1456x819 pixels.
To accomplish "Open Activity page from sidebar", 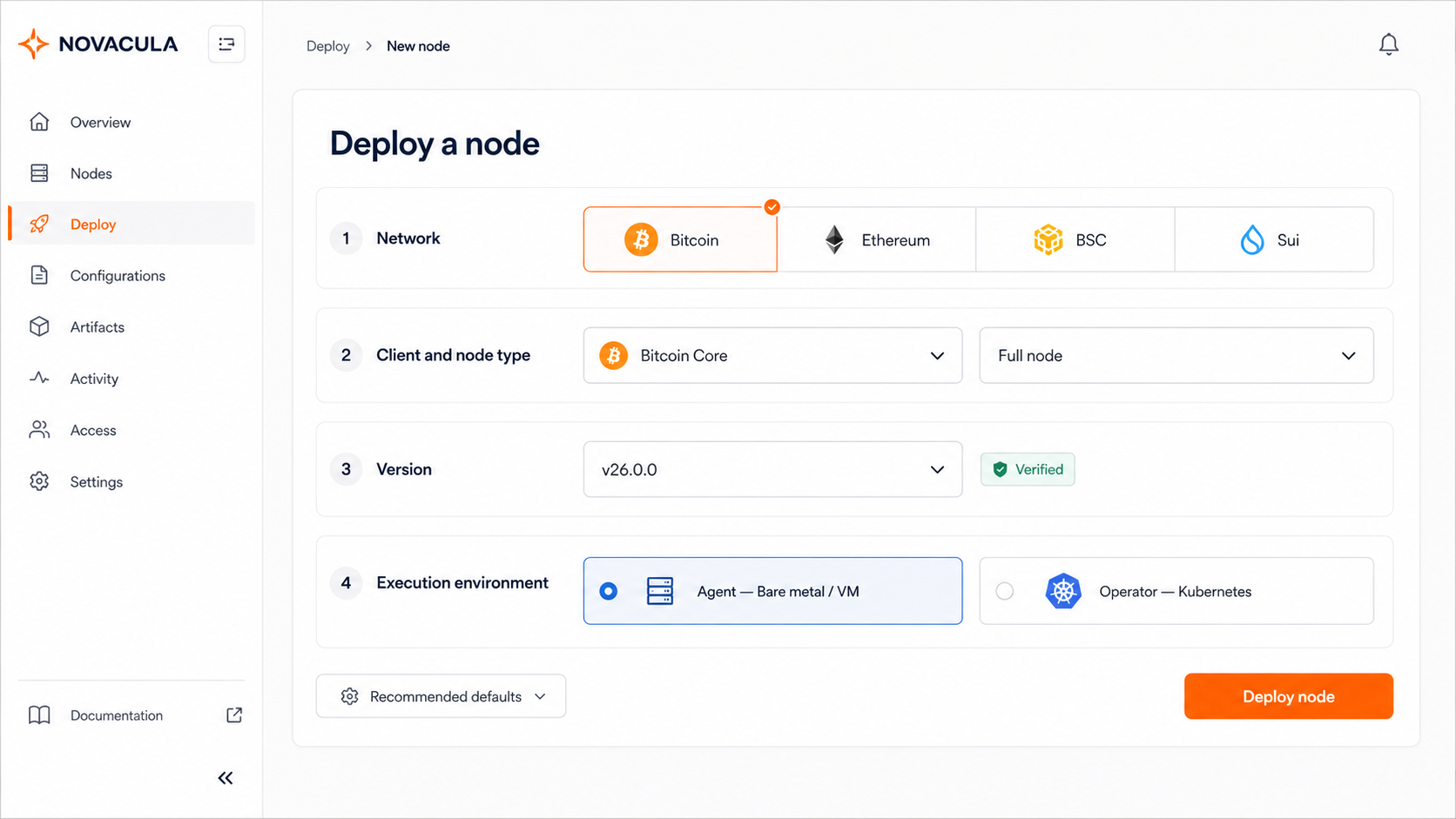I will (131, 379).
